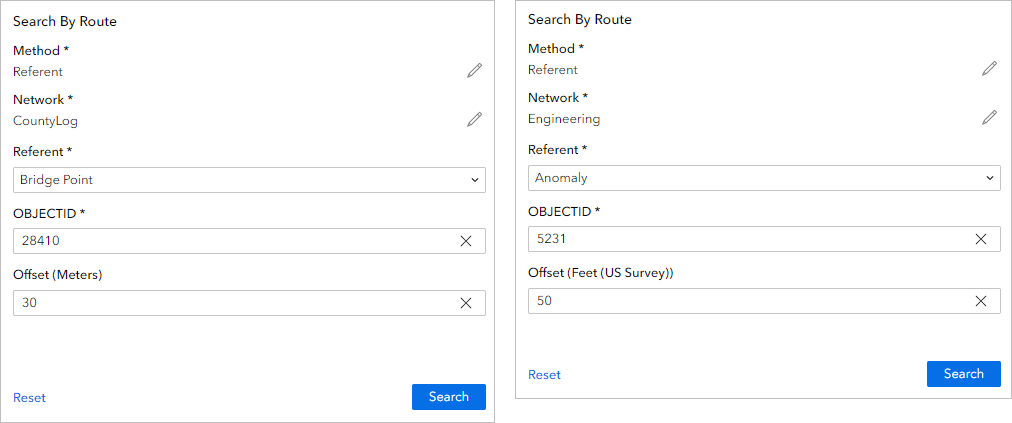This screenshot has width=1012, height=423.
Task: Edit Method in the Engineering panel
Action: [989, 68]
